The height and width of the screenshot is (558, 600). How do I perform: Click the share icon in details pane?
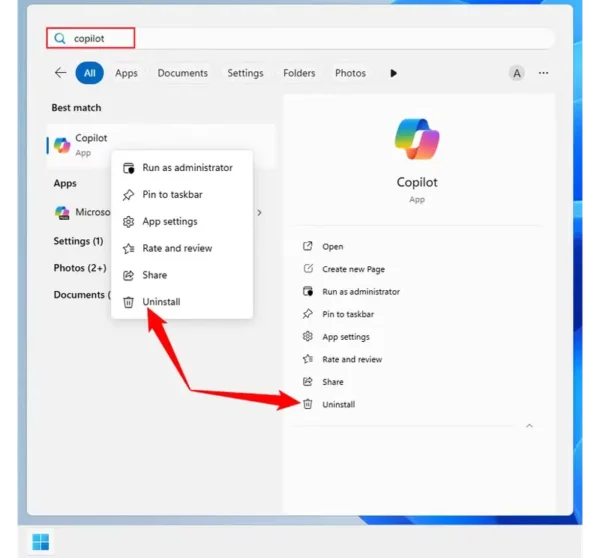pyautogui.click(x=308, y=382)
